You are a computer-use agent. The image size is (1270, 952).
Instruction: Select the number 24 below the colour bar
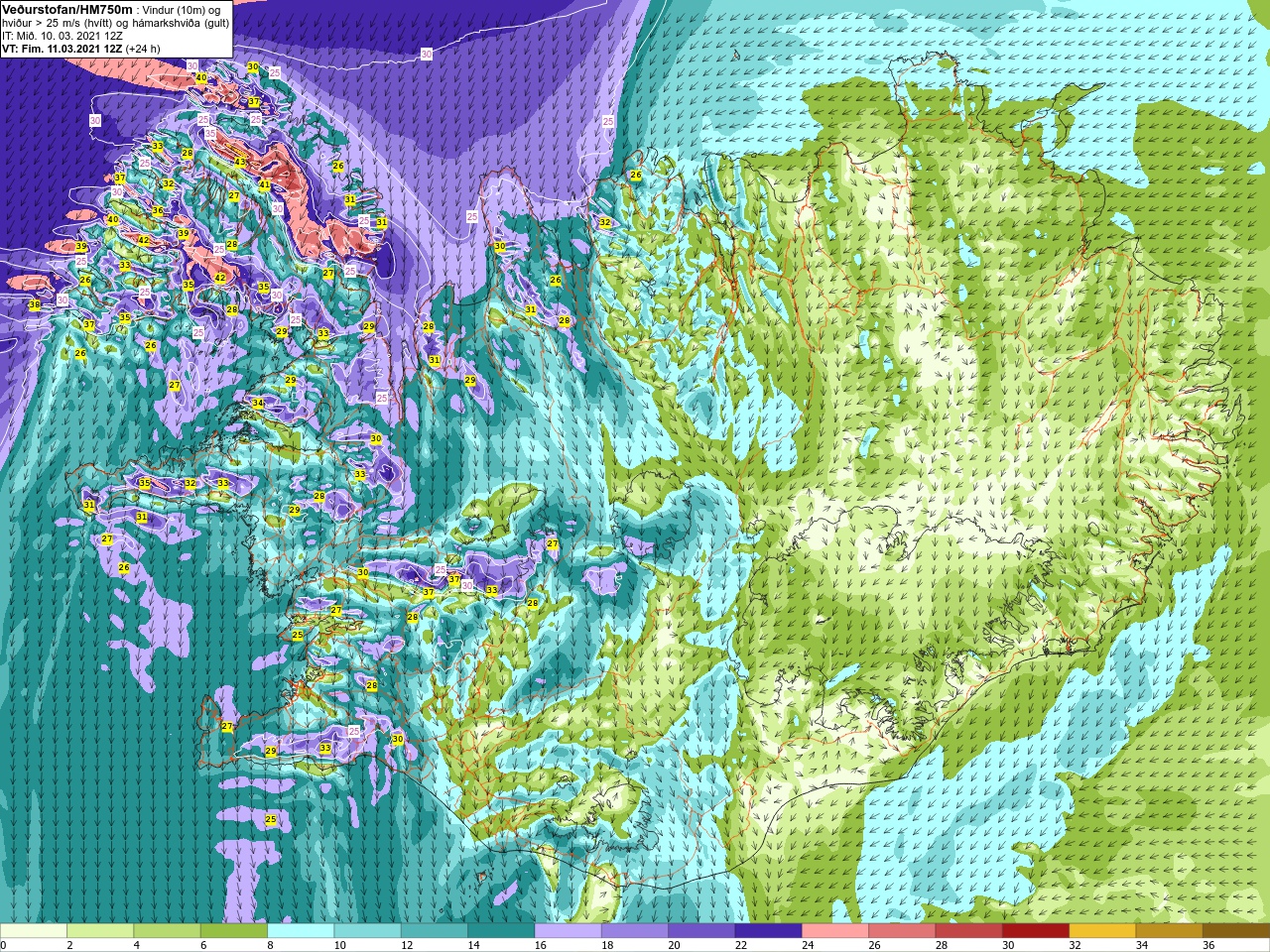807,945
